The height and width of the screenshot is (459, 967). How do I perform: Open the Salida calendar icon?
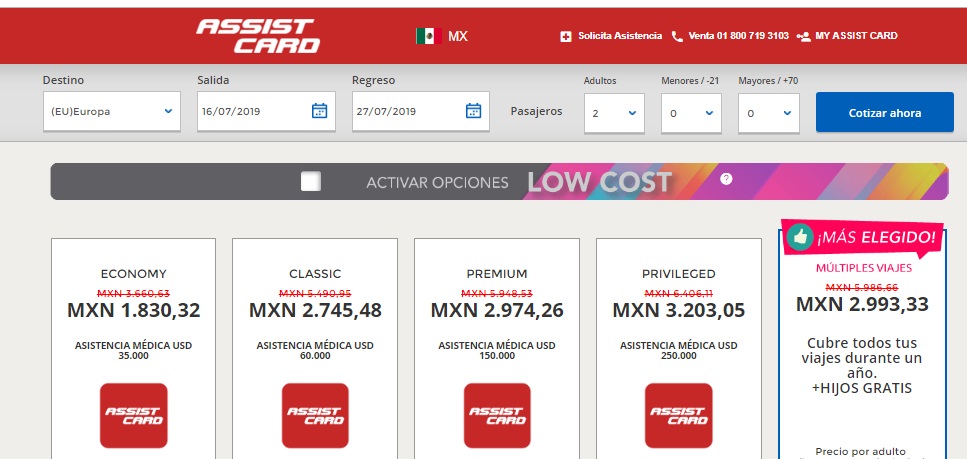pos(319,111)
